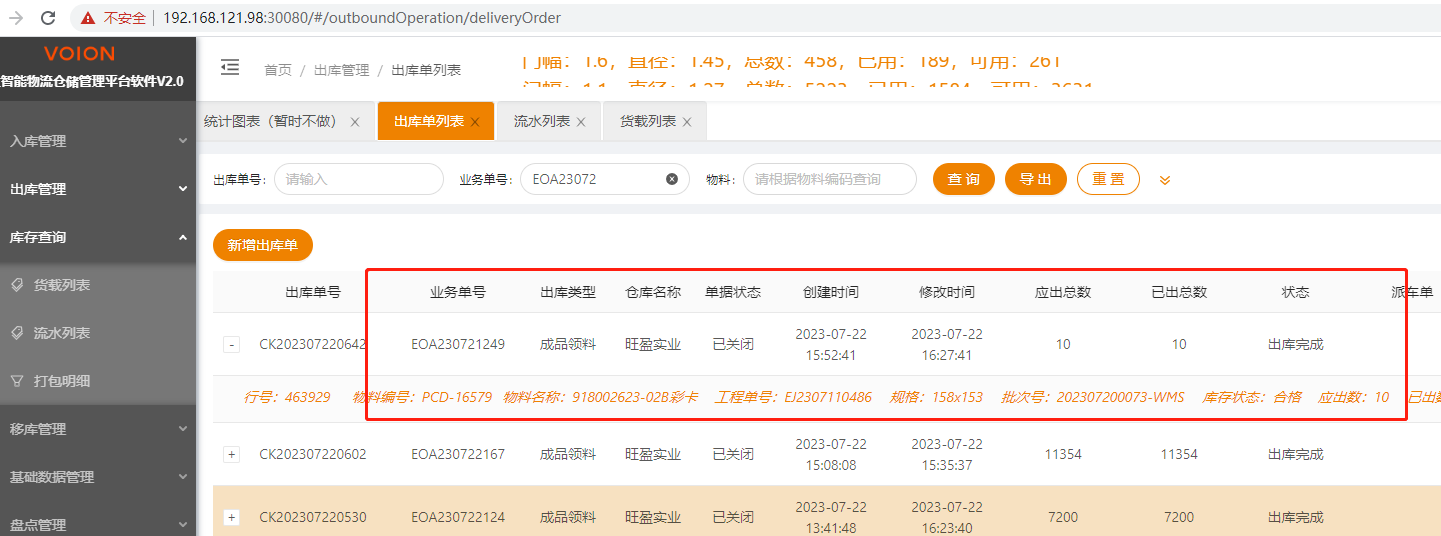Screen dimensions: 1441x536
Task: Expand more filters with the double-chevron icon
Action: [1165, 180]
